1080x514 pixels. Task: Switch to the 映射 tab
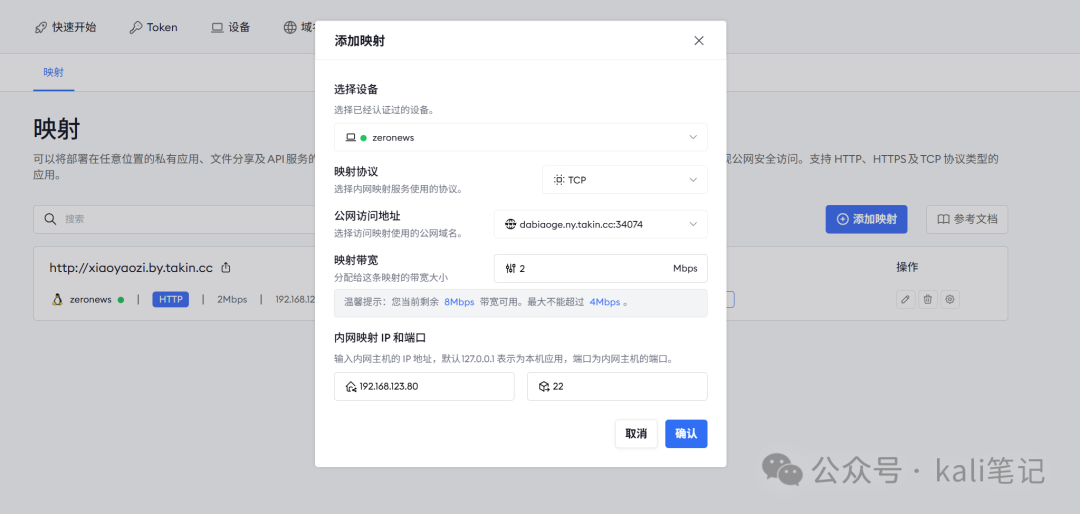(53, 73)
